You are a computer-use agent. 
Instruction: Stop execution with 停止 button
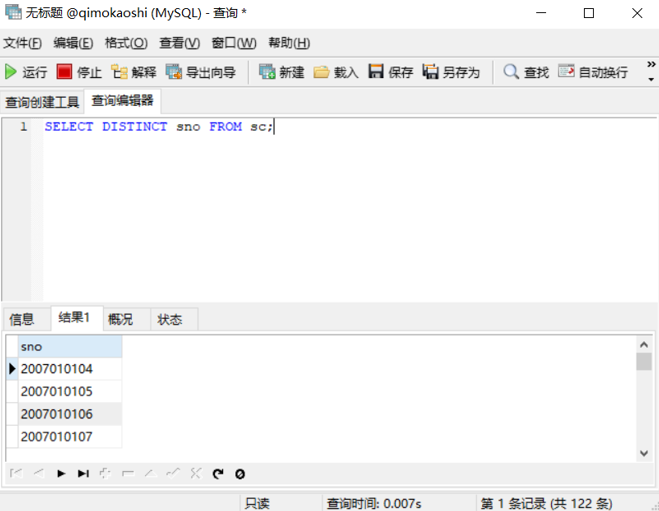(x=79, y=72)
